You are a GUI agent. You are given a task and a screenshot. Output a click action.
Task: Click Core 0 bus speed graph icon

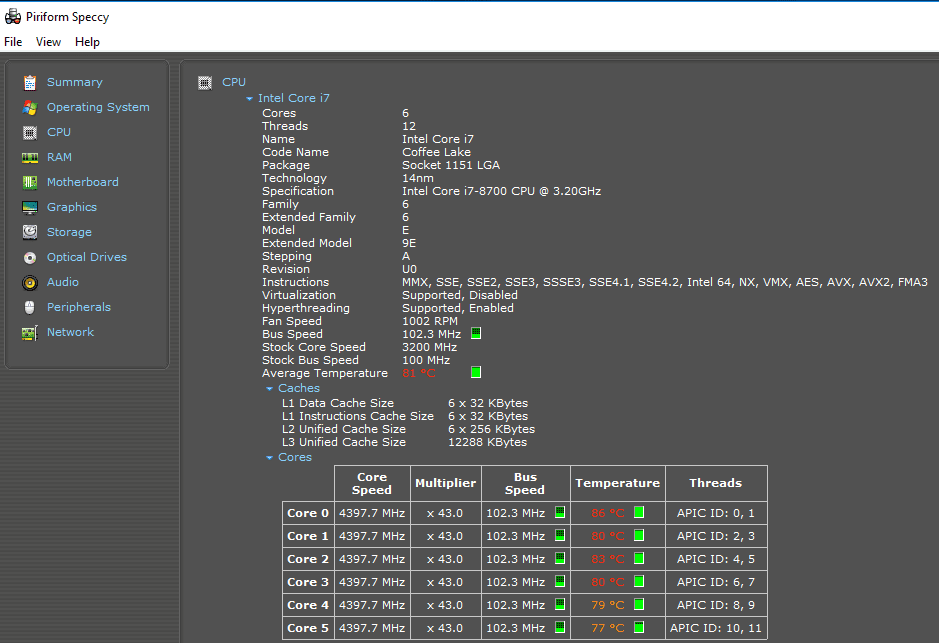tap(560, 512)
